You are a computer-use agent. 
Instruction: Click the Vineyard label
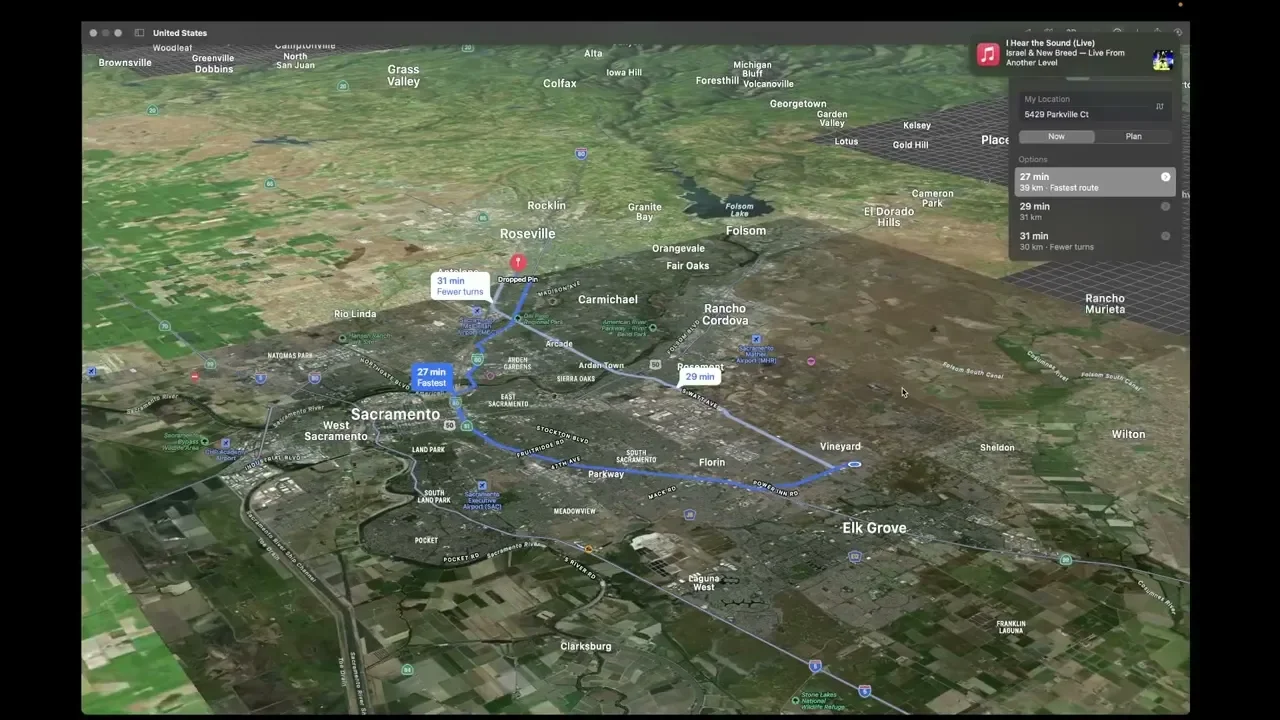840,447
